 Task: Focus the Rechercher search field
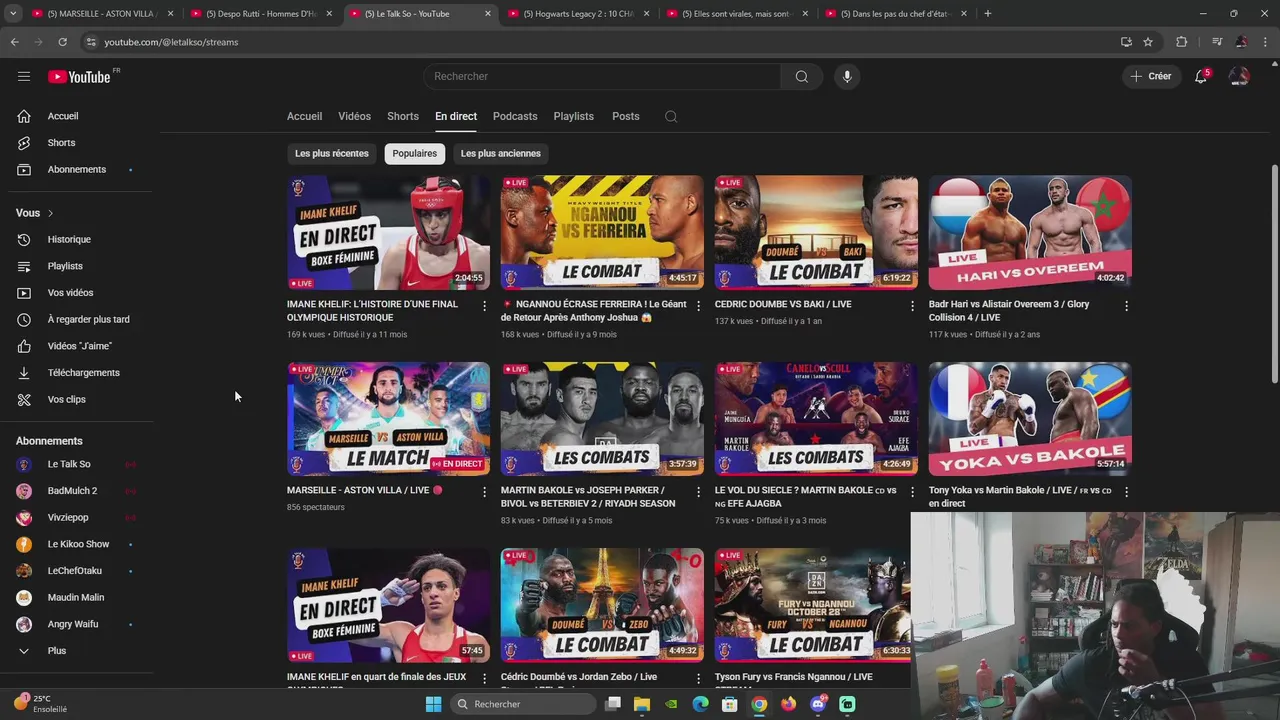pyautogui.click(x=602, y=76)
